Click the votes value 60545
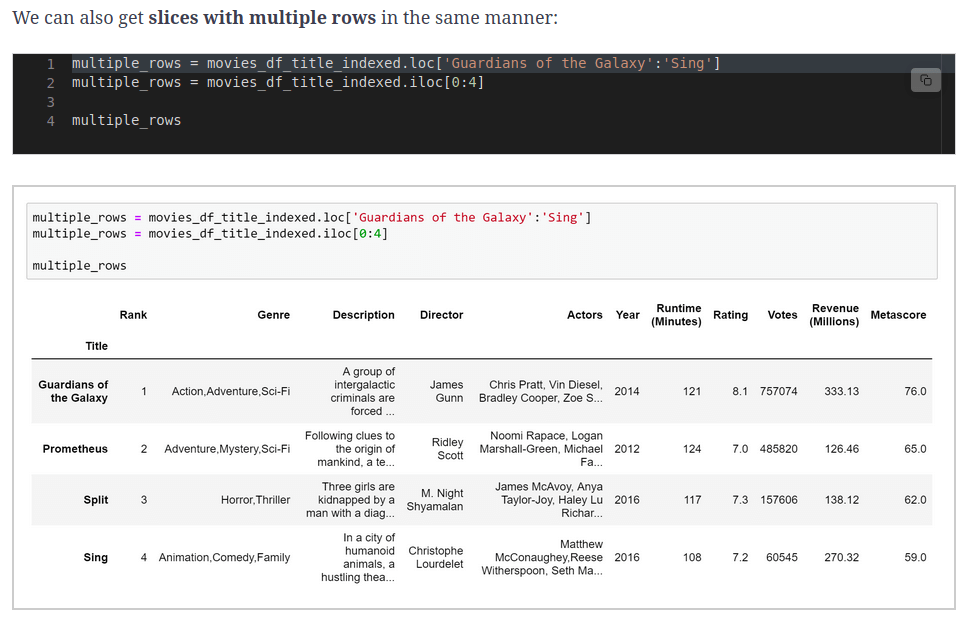This screenshot has width=965, height=623. coord(782,558)
